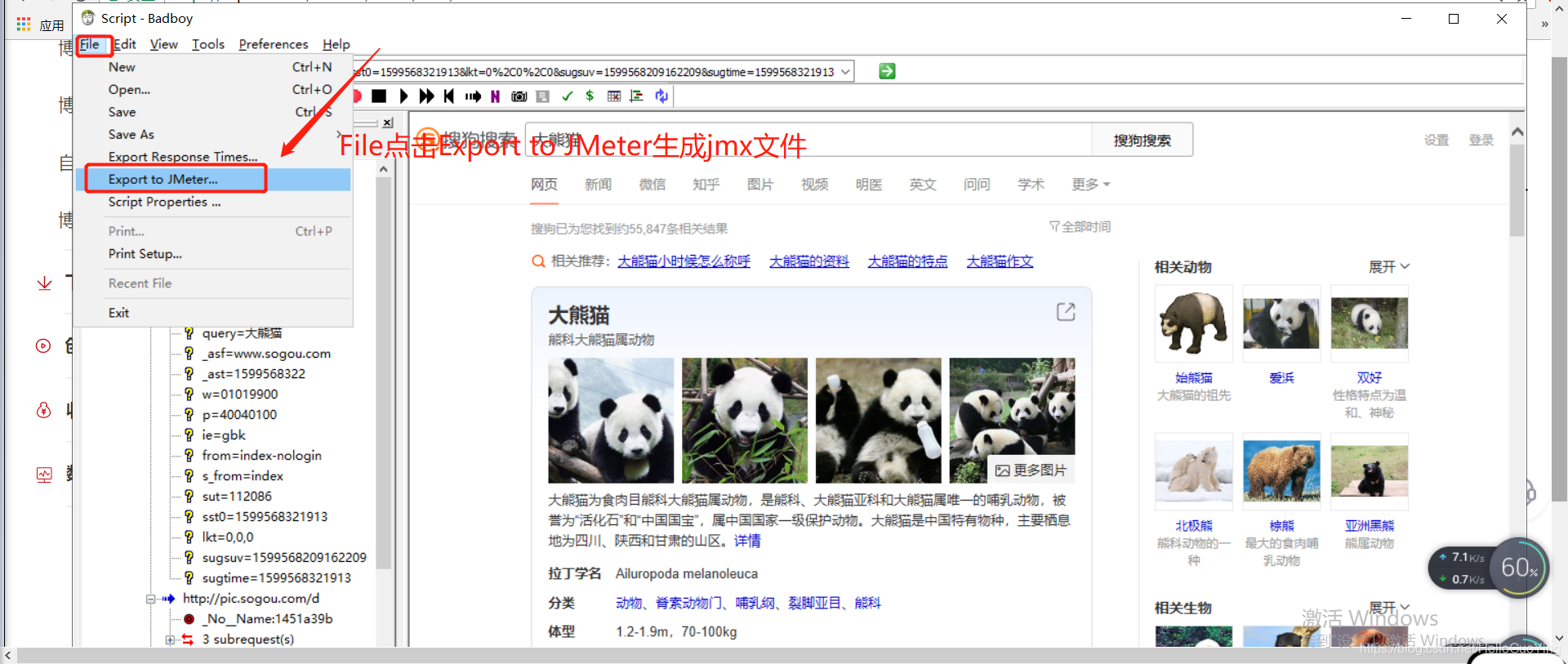
Task: Click the purple N navigation mode icon
Action: point(495,96)
